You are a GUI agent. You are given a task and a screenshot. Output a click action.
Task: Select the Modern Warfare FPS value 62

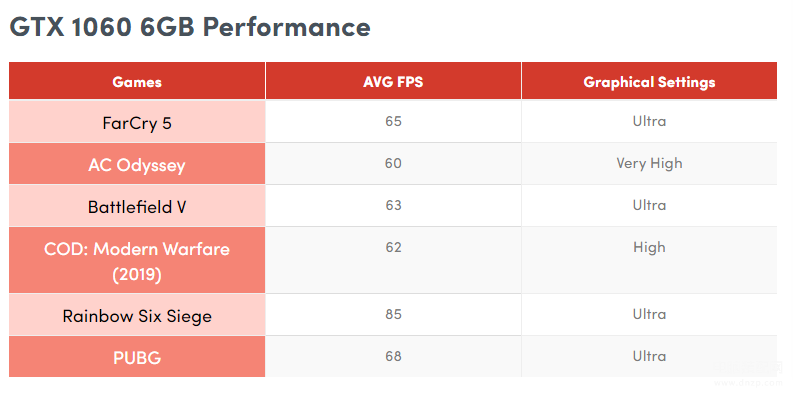[393, 247]
